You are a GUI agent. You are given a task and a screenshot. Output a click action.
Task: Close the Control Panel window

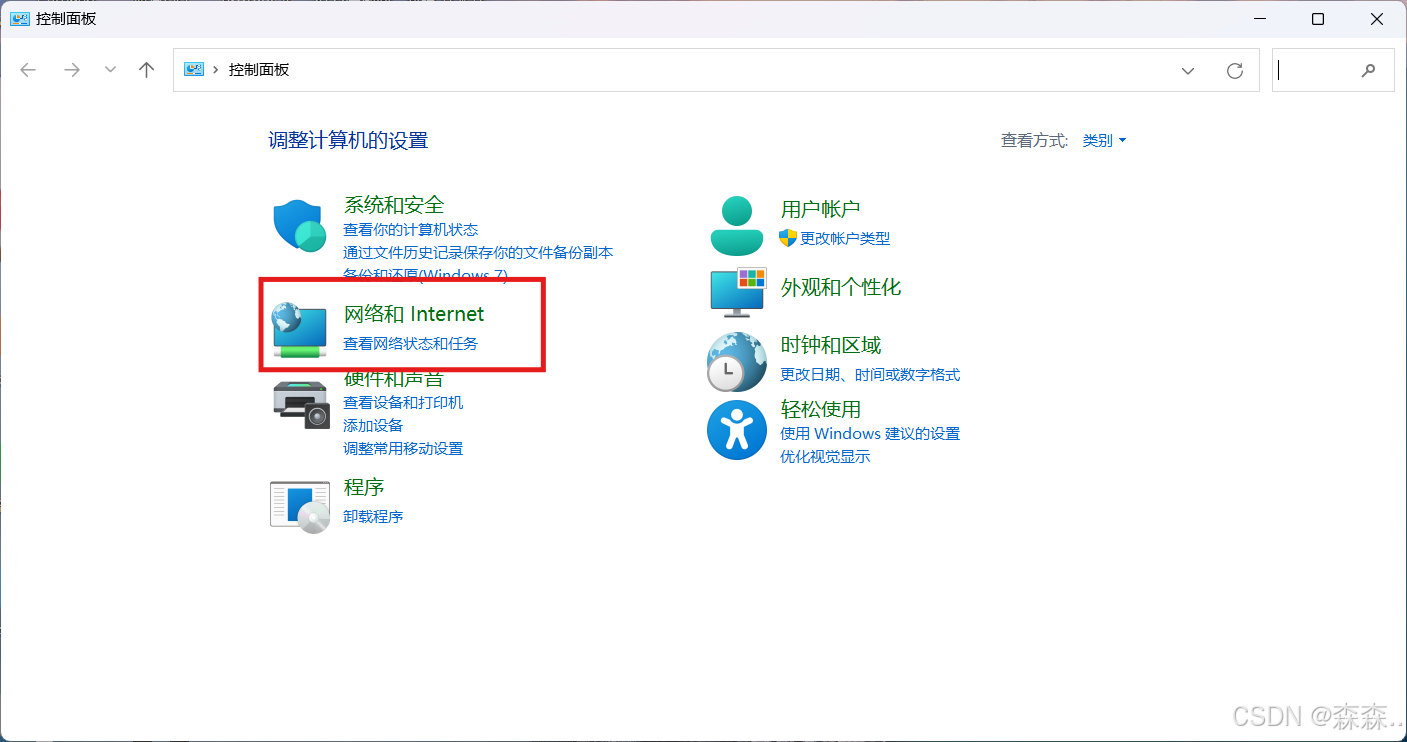[1377, 19]
